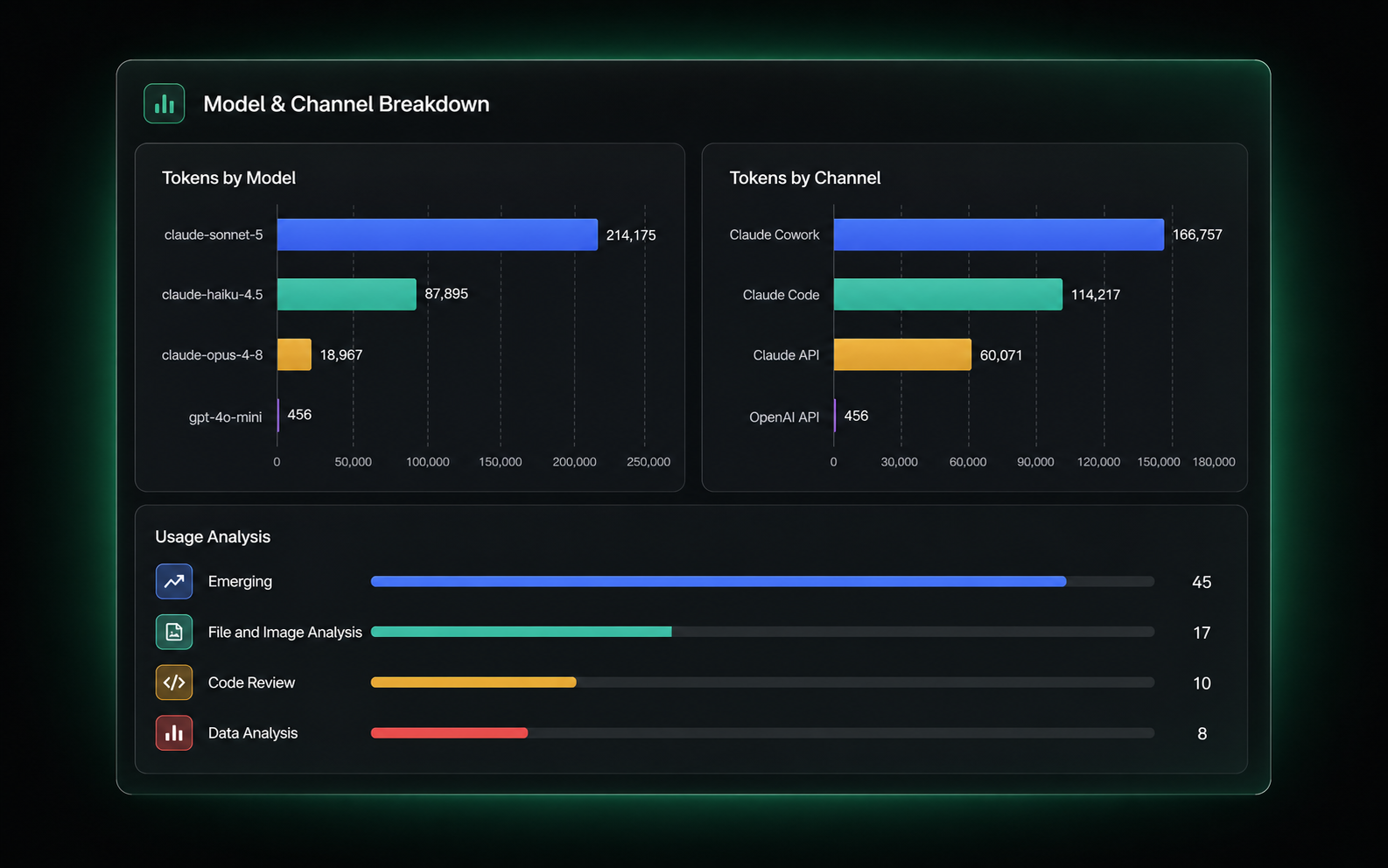Click the Emerging trend arrow icon

[x=174, y=581]
